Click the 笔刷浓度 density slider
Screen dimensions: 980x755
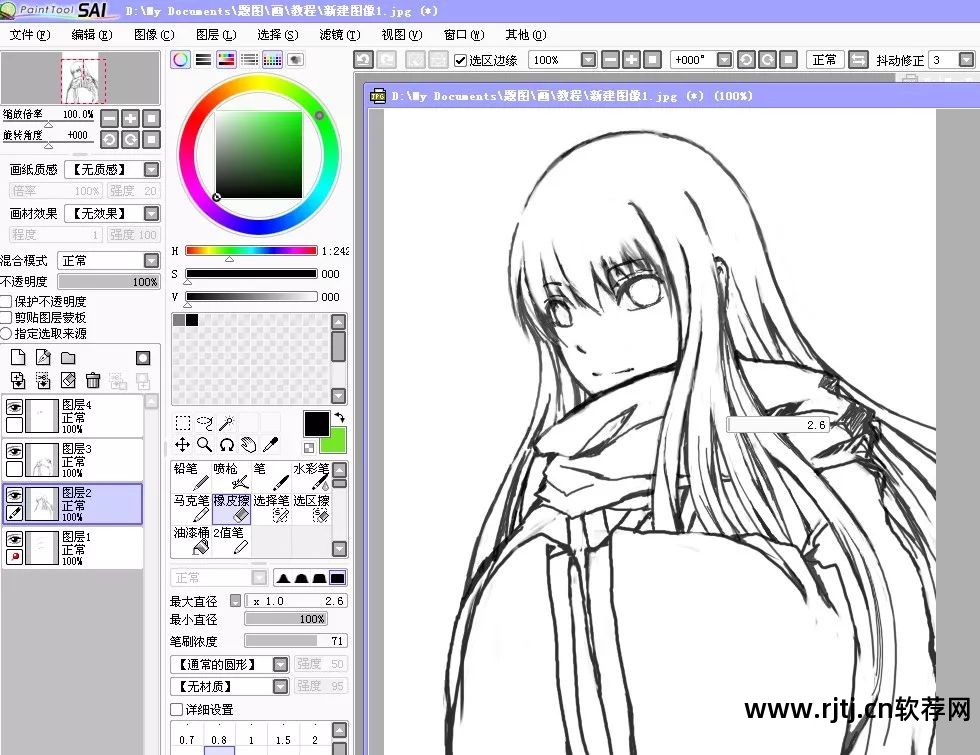click(x=295, y=641)
